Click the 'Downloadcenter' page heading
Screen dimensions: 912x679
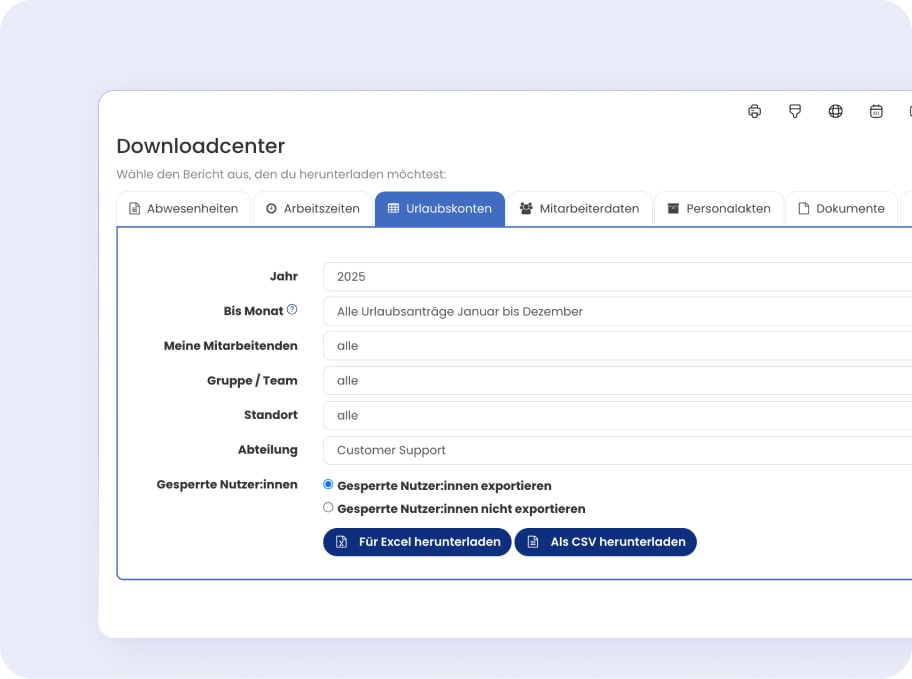[201, 146]
